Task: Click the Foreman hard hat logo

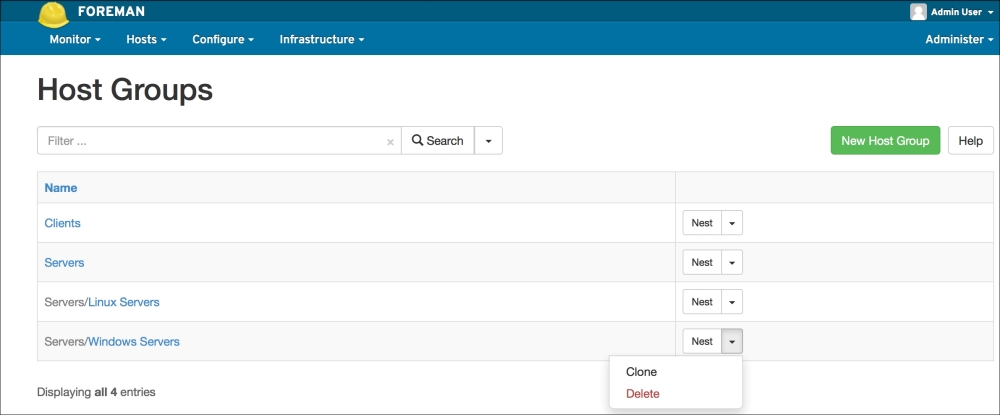Action: coord(53,13)
